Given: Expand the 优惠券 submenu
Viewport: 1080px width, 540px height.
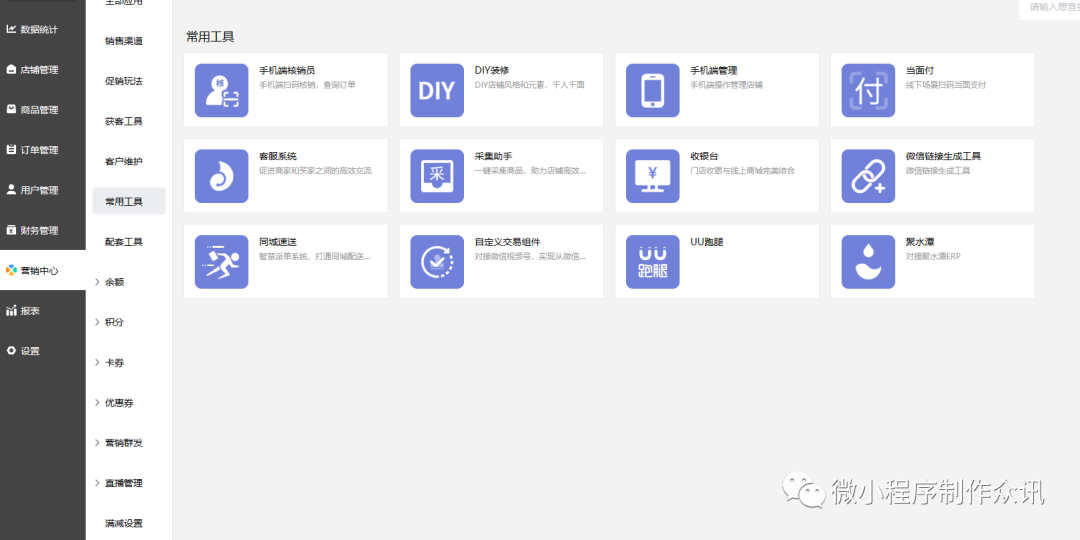Looking at the screenshot, I should click(118, 403).
